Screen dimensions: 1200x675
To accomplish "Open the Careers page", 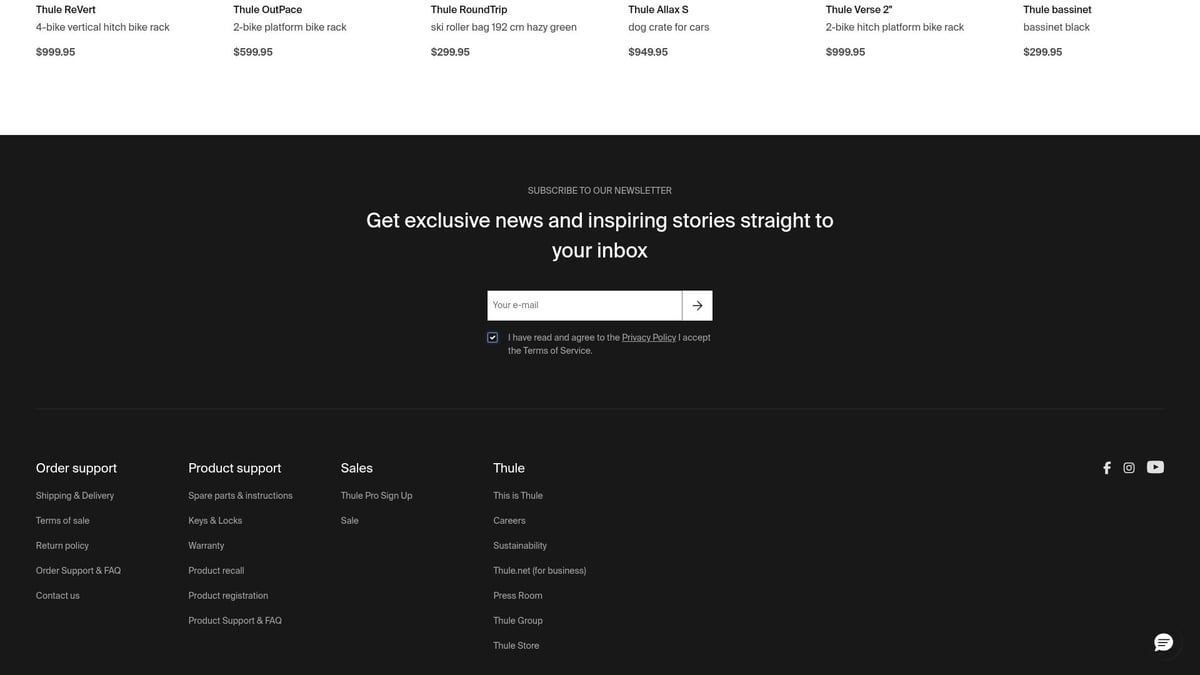I will point(509,521).
